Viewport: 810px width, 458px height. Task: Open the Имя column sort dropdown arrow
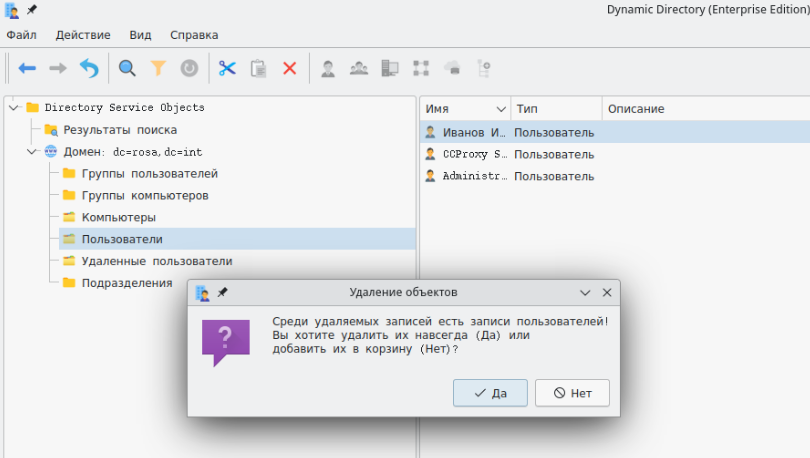(x=501, y=109)
